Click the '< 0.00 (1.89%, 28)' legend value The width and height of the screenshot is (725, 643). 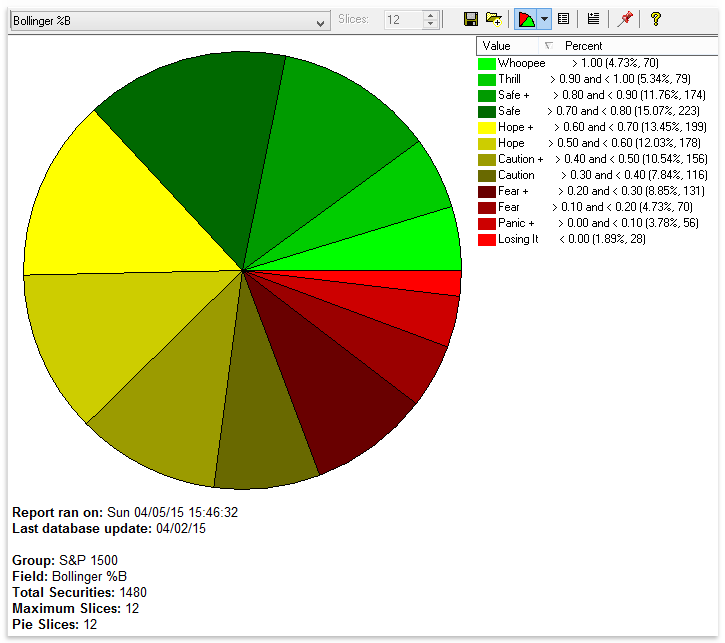click(x=602, y=239)
